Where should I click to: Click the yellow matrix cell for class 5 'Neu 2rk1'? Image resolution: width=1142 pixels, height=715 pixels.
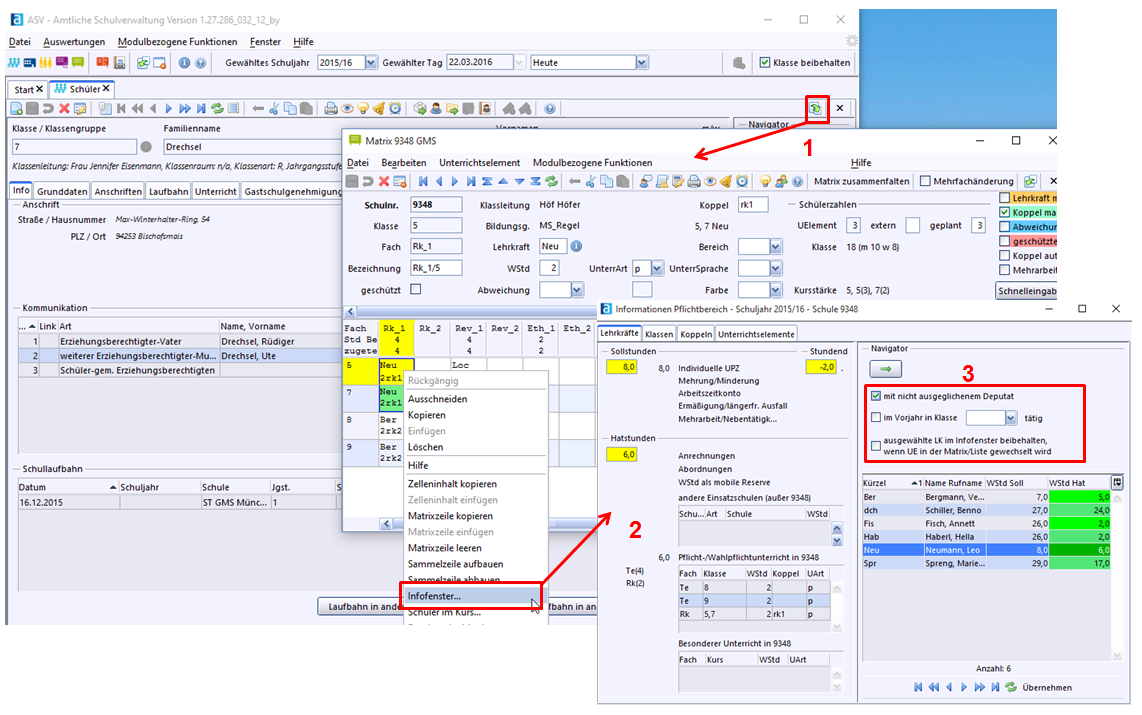coord(396,371)
